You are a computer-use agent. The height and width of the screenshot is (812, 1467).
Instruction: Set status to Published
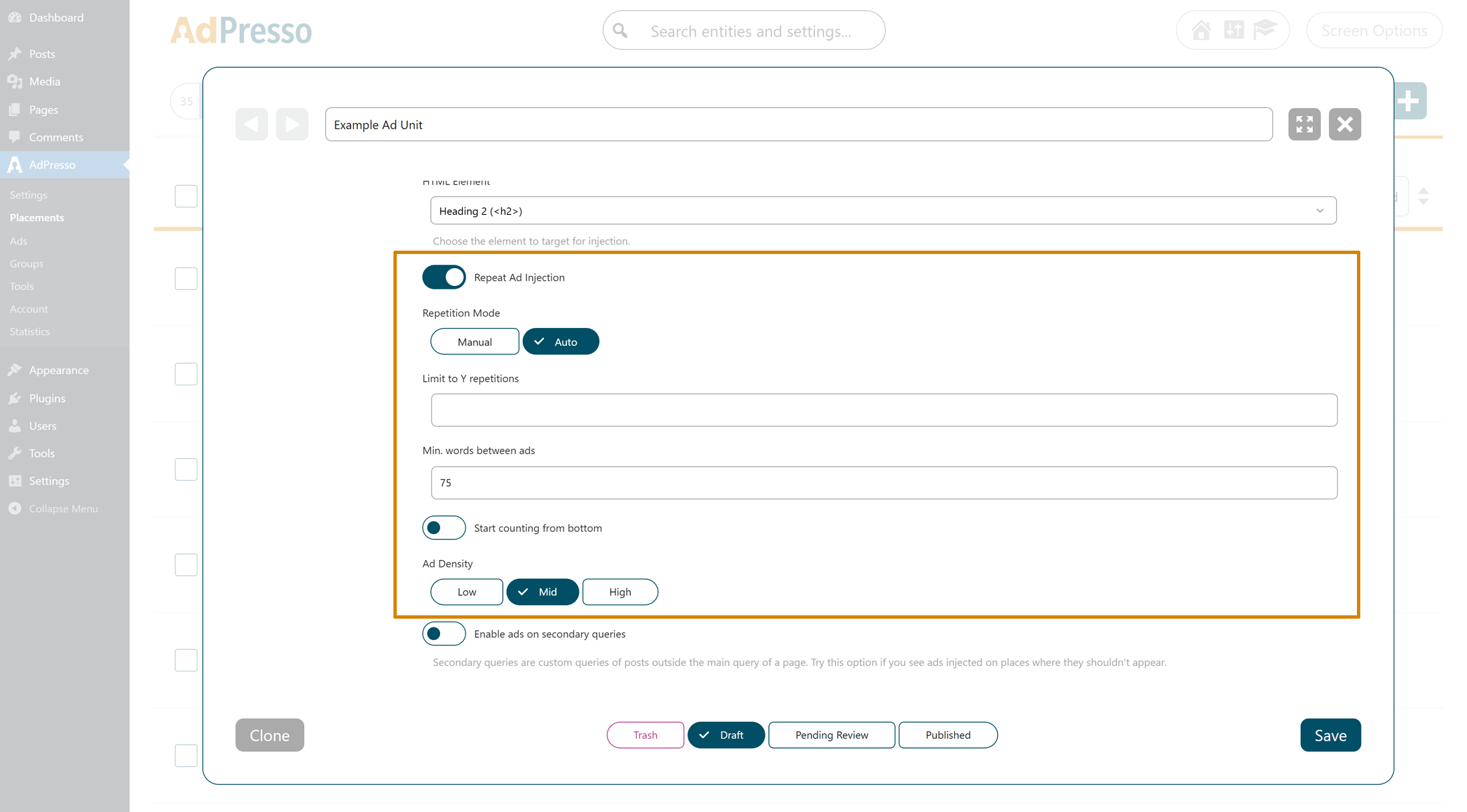(x=948, y=735)
